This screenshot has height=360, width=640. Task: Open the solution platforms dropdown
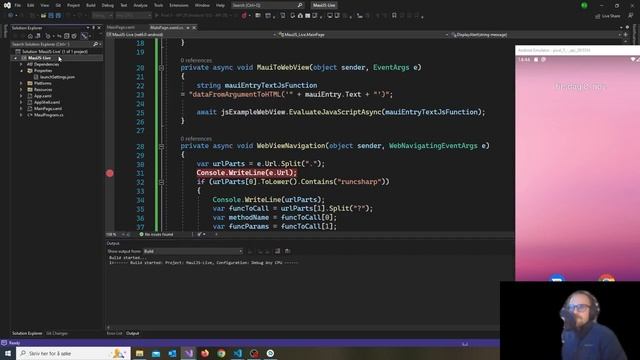click(x=133, y=16)
